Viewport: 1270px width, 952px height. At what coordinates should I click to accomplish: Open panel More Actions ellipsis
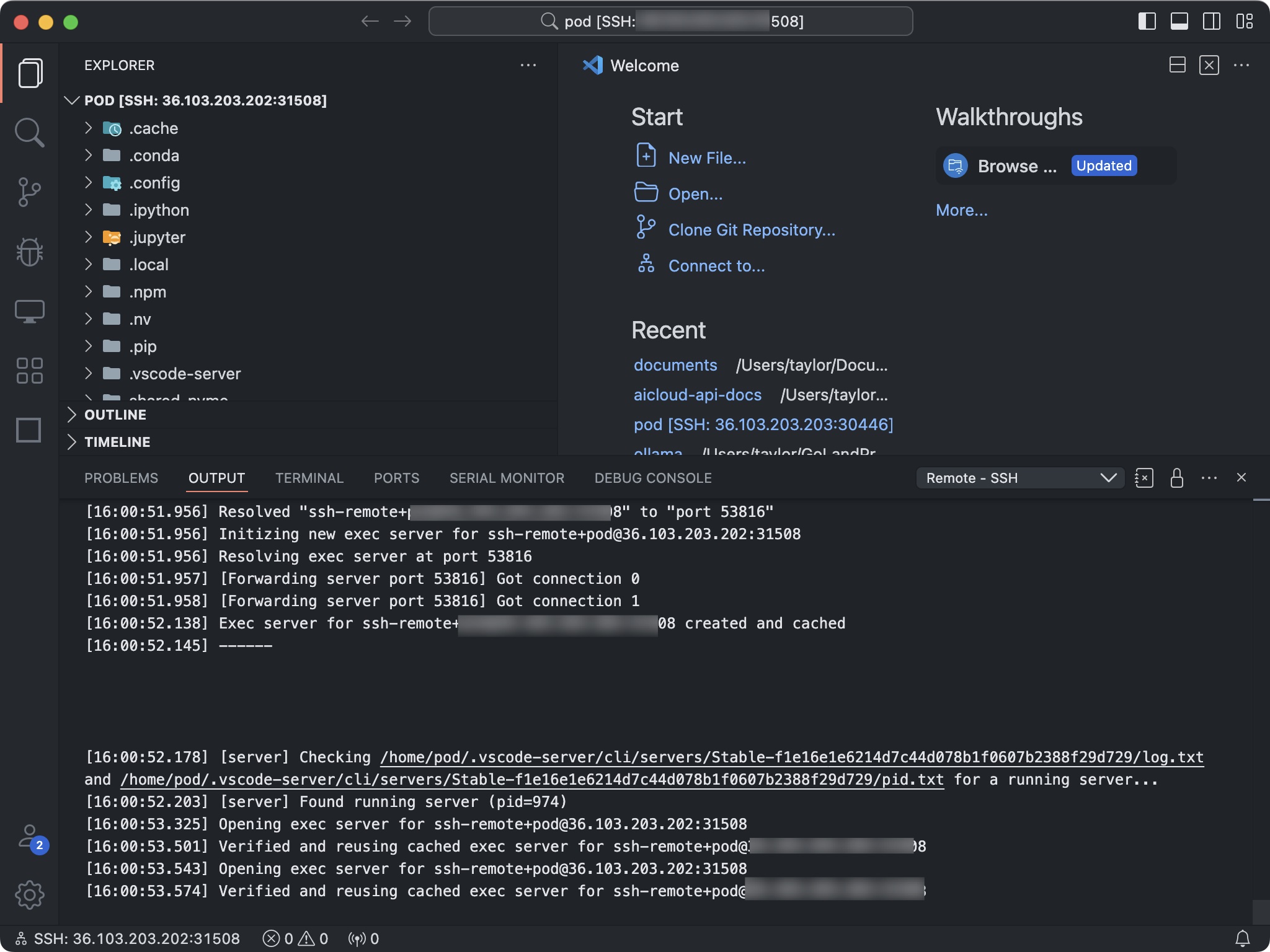tap(1209, 478)
